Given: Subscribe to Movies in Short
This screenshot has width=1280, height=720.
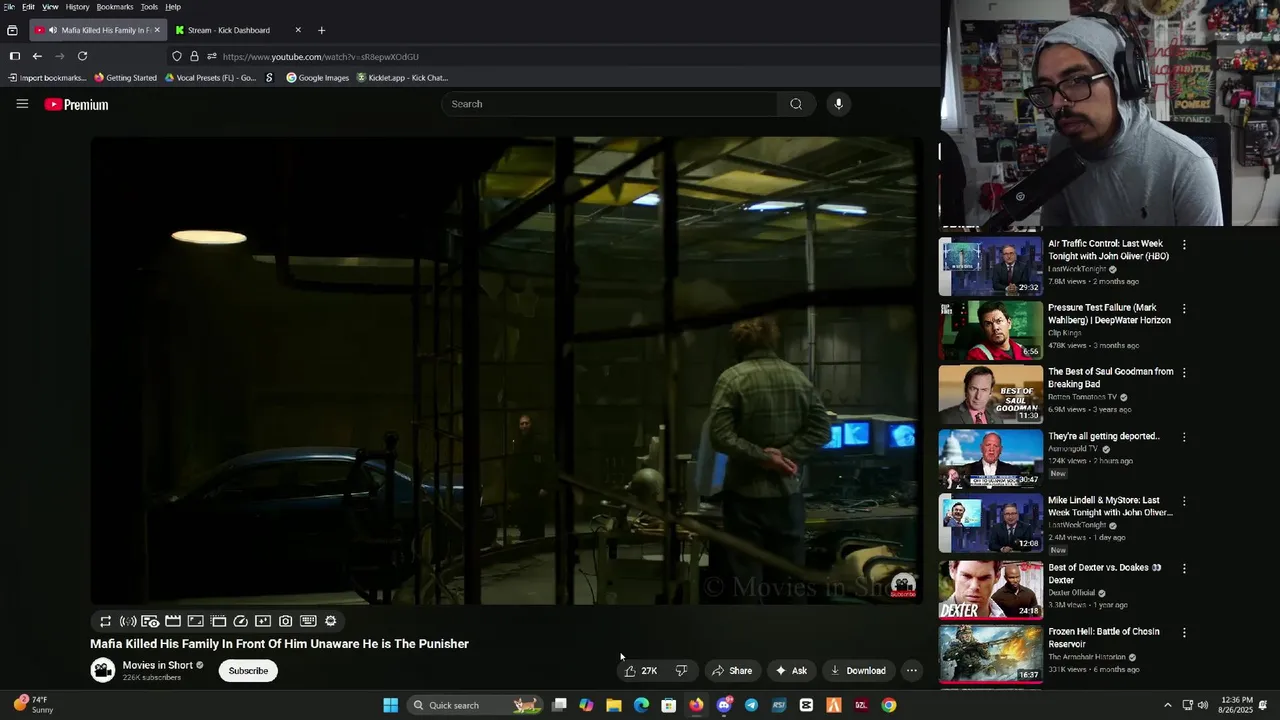Looking at the screenshot, I should pyautogui.click(x=248, y=671).
